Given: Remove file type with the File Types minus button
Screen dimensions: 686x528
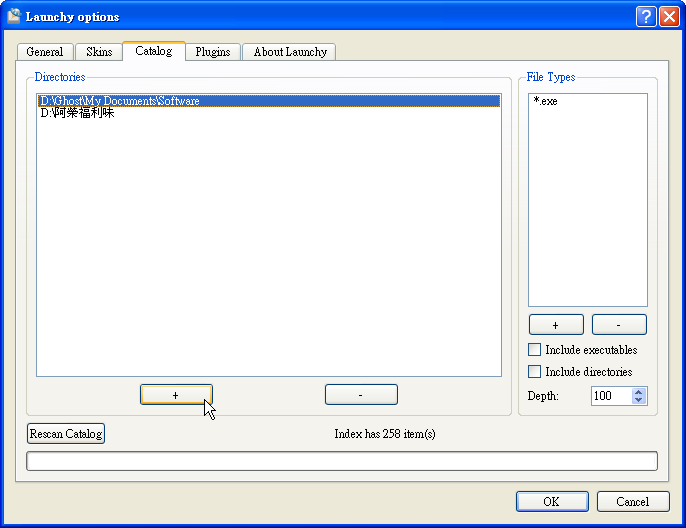Looking at the screenshot, I should [x=619, y=325].
